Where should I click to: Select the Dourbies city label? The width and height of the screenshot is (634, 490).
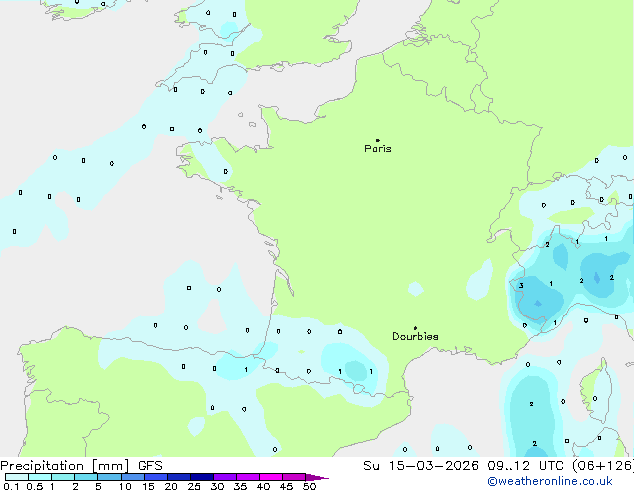(415, 336)
